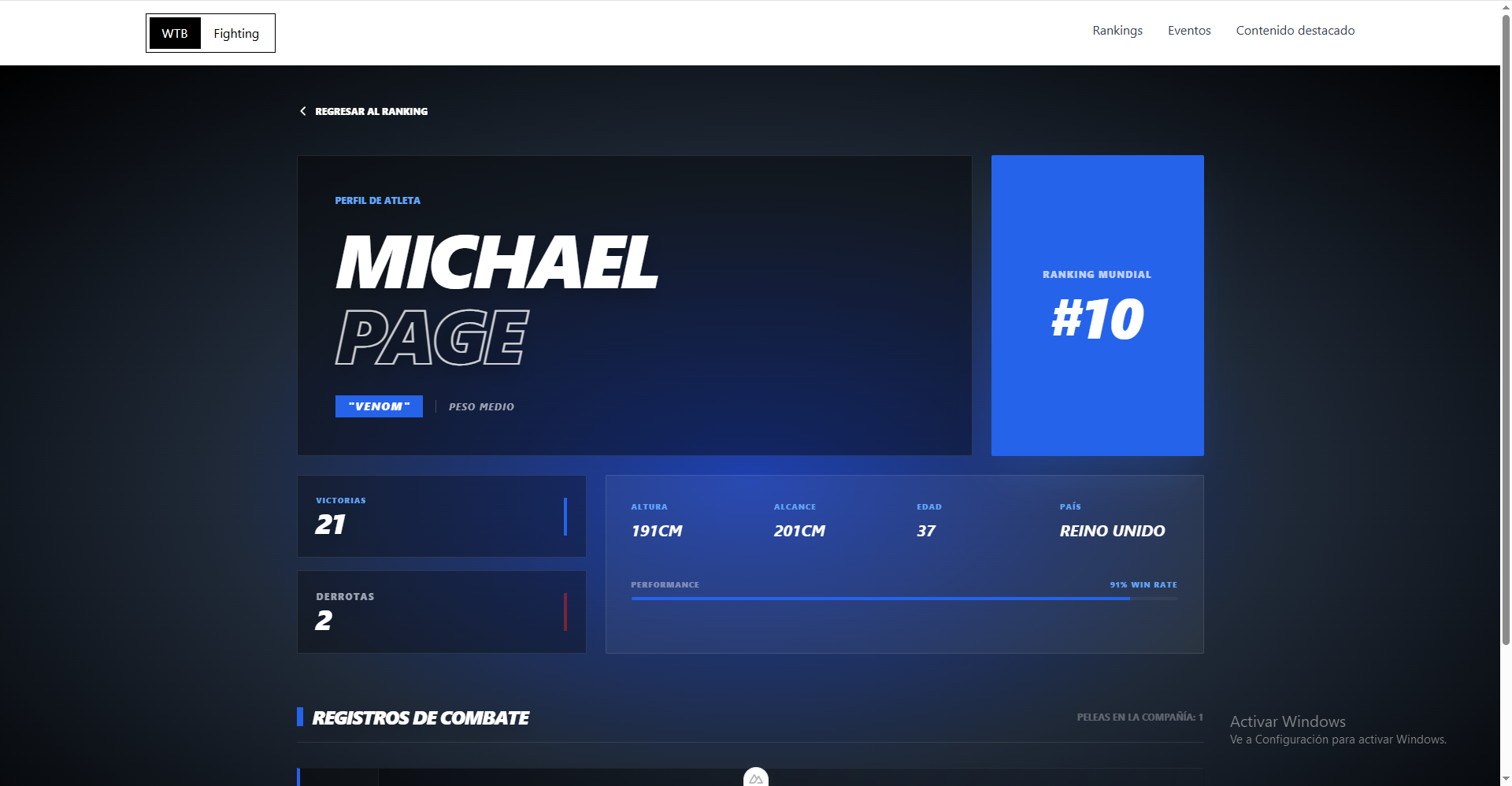The image size is (1512, 786).
Task: Click the scrollbar up arrow
Action: click(x=1506, y=6)
